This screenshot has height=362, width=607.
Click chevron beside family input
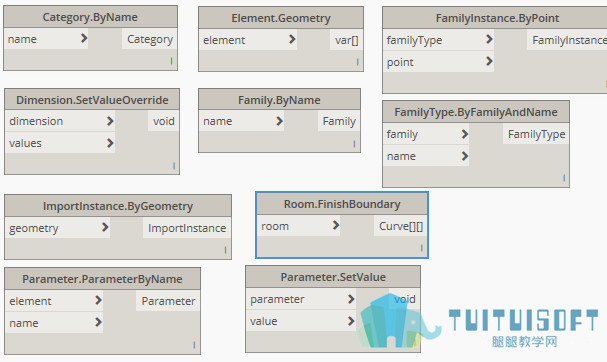465,134
